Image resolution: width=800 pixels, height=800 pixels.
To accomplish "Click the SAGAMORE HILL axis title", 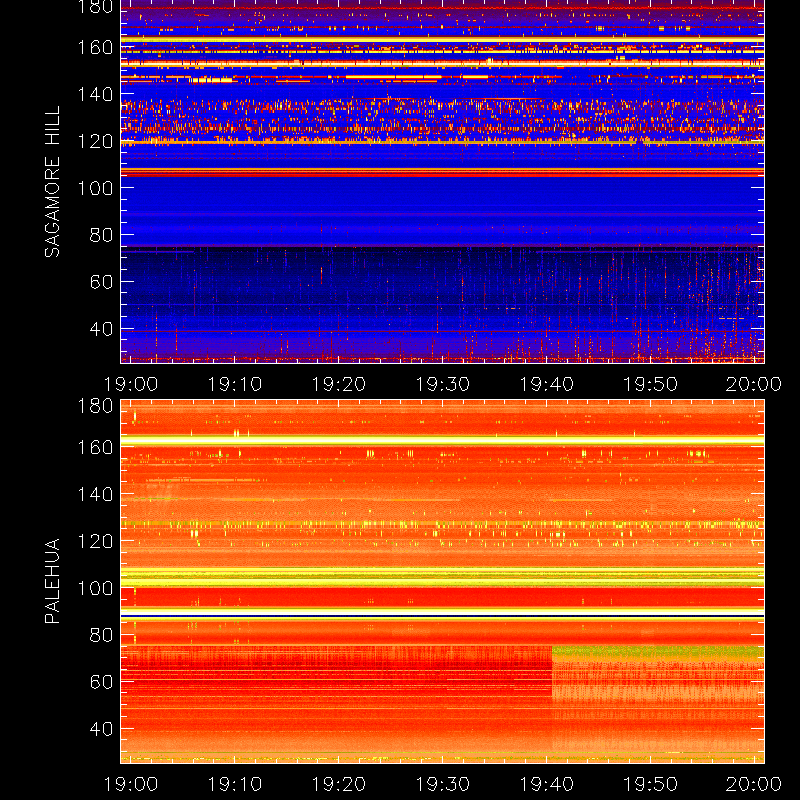I will pyautogui.click(x=52, y=182).
